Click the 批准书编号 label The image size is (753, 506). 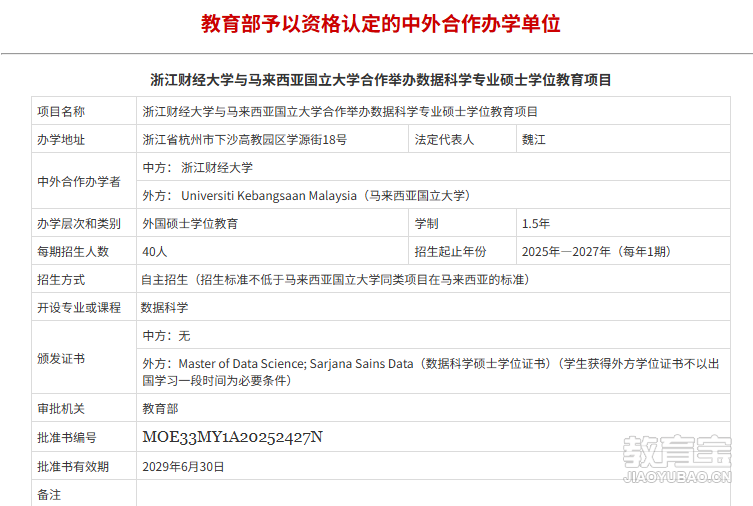pos(67,437)
